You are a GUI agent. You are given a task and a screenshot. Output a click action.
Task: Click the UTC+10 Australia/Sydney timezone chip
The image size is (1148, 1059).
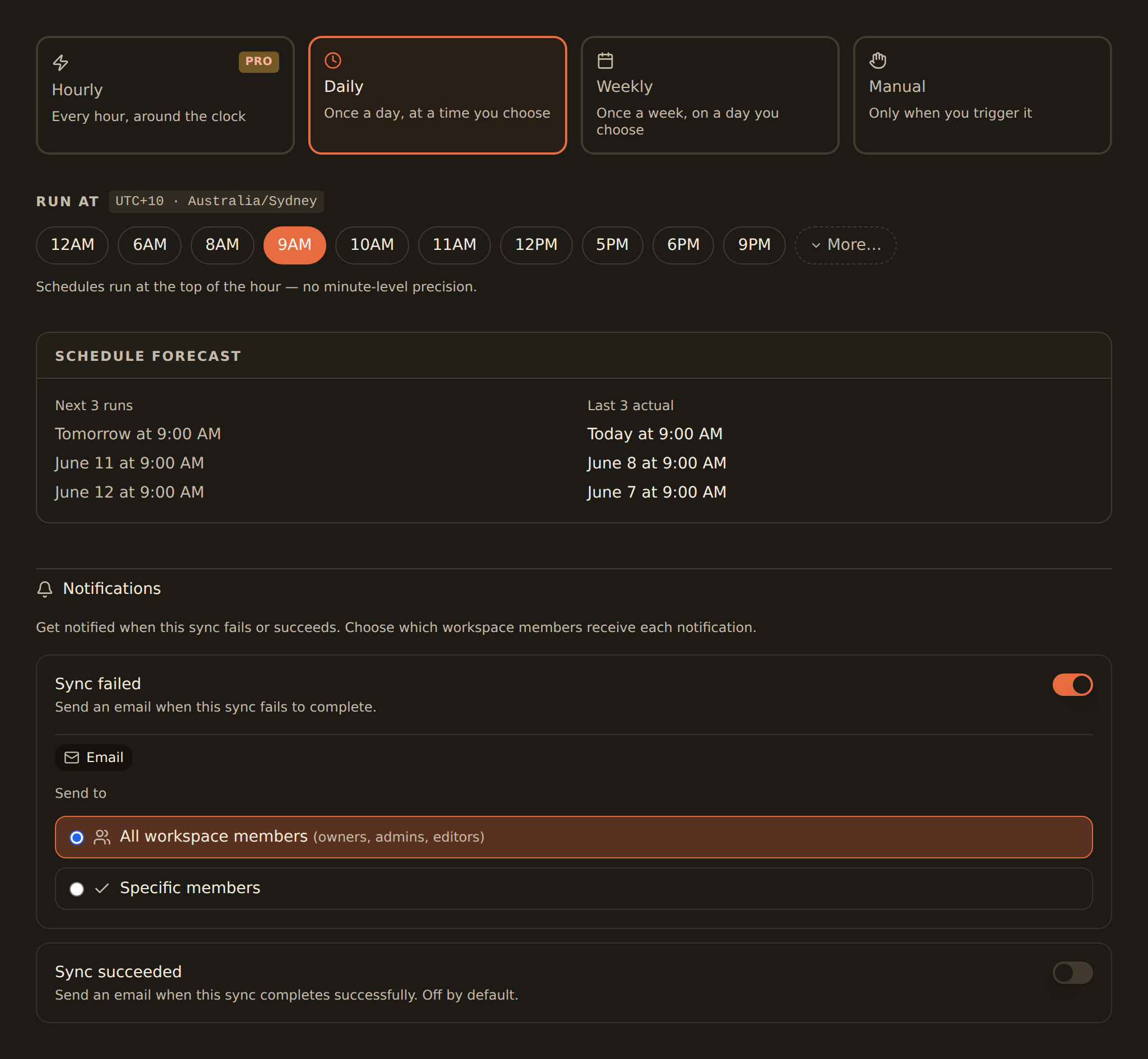tap(216, 201)
